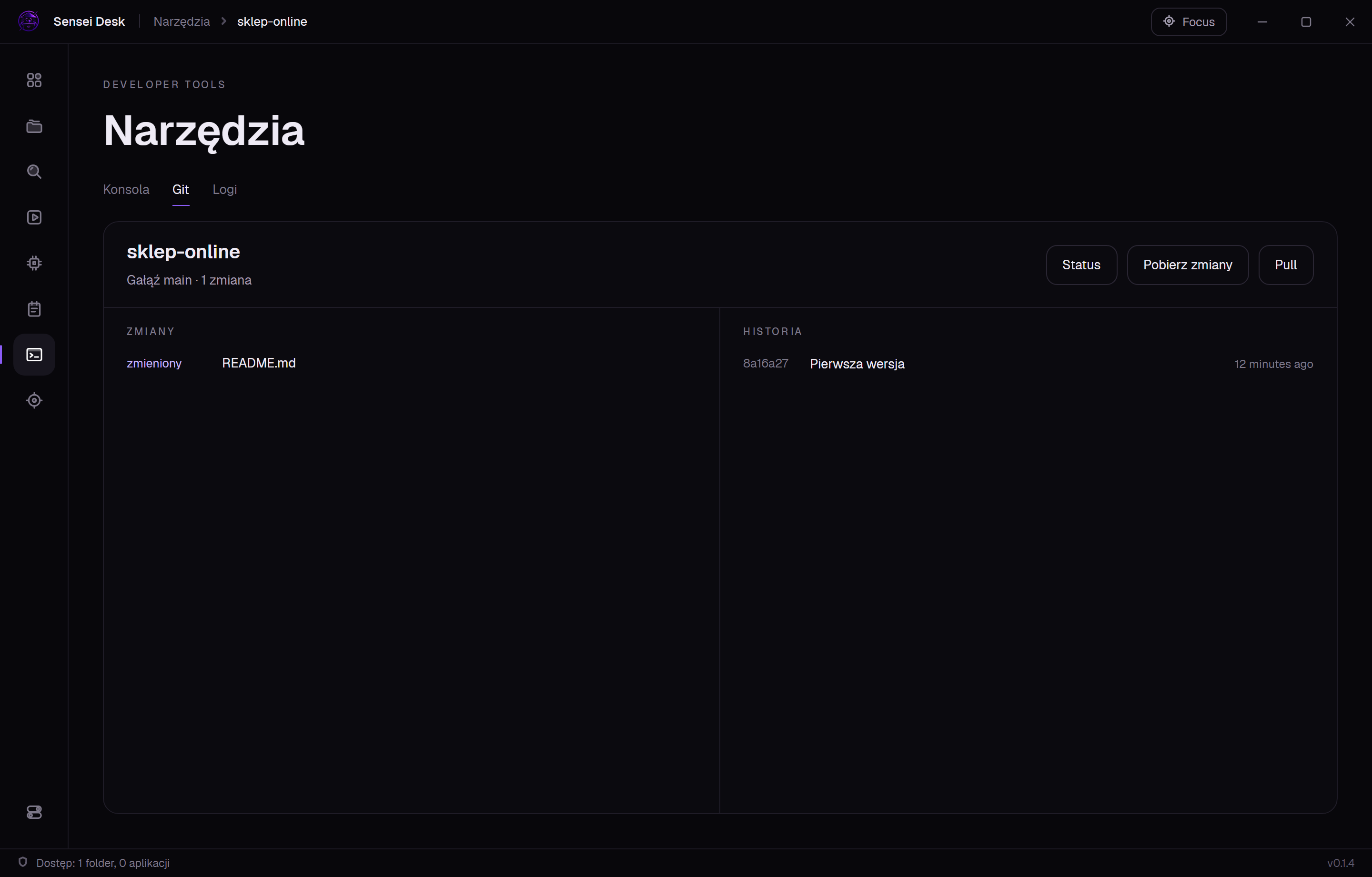Viewport: 1372px width, 877px height.
Task: Click the commit hash 8a16a27
Action: point(765,363)
